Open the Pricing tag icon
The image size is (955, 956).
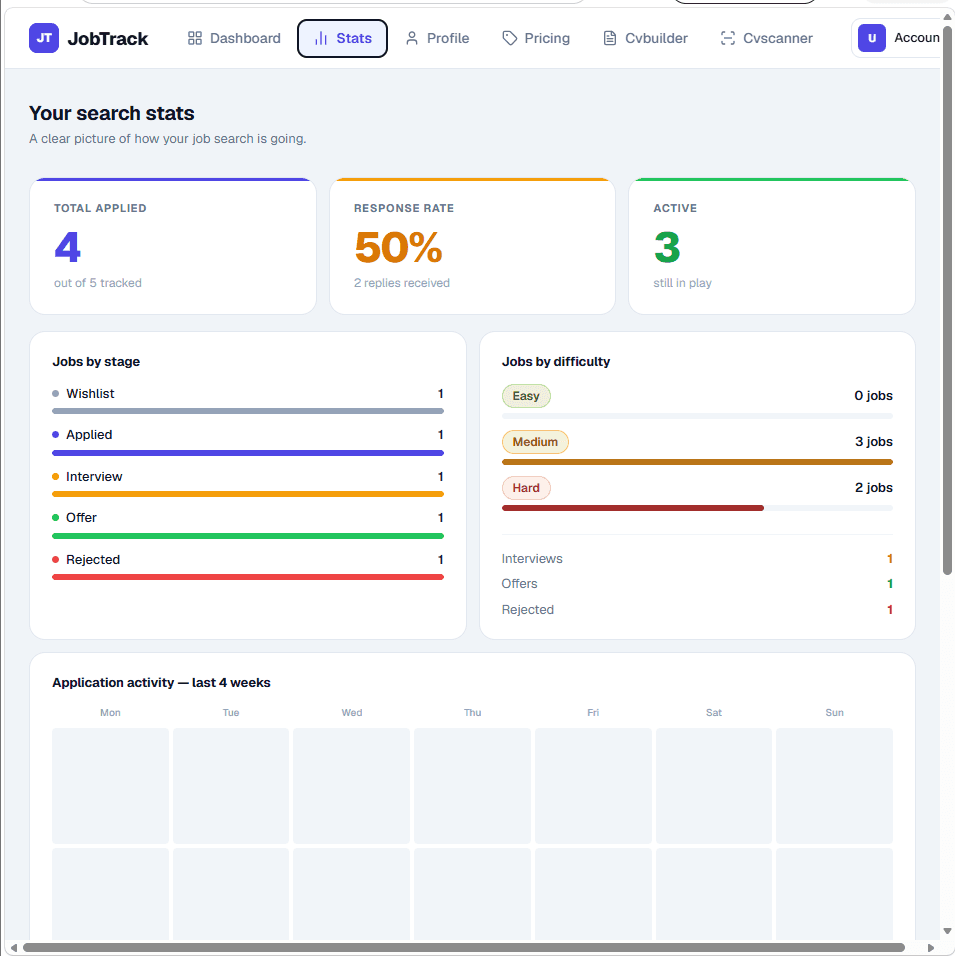click(509, 38)
